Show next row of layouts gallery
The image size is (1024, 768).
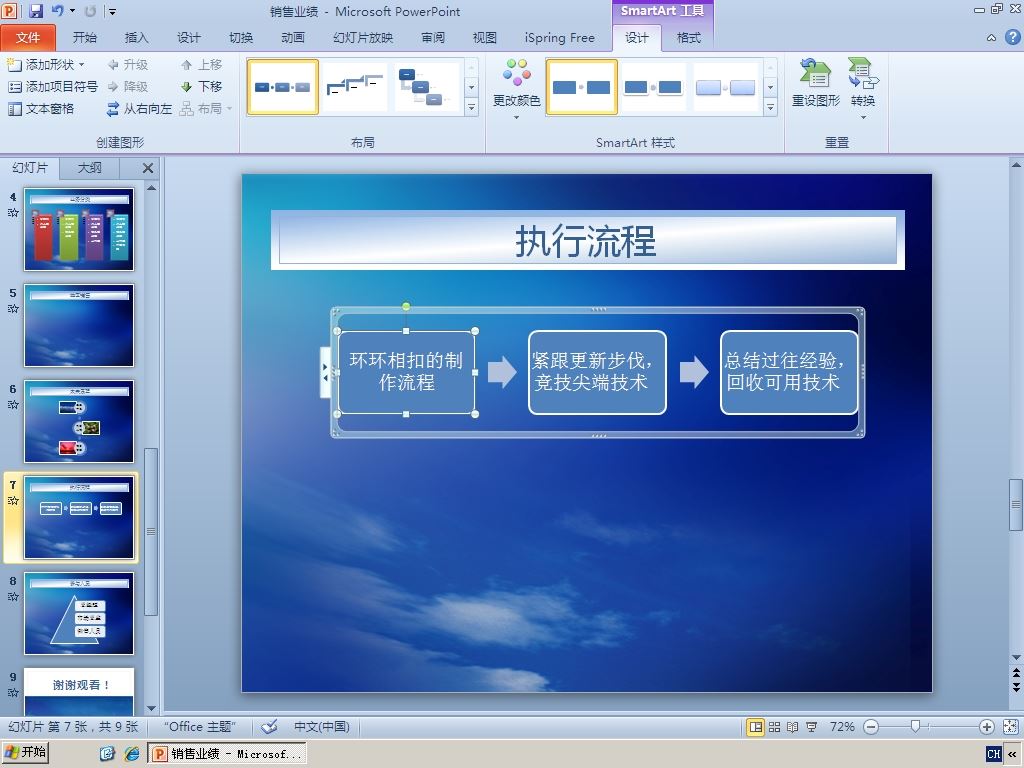(472, 87)
